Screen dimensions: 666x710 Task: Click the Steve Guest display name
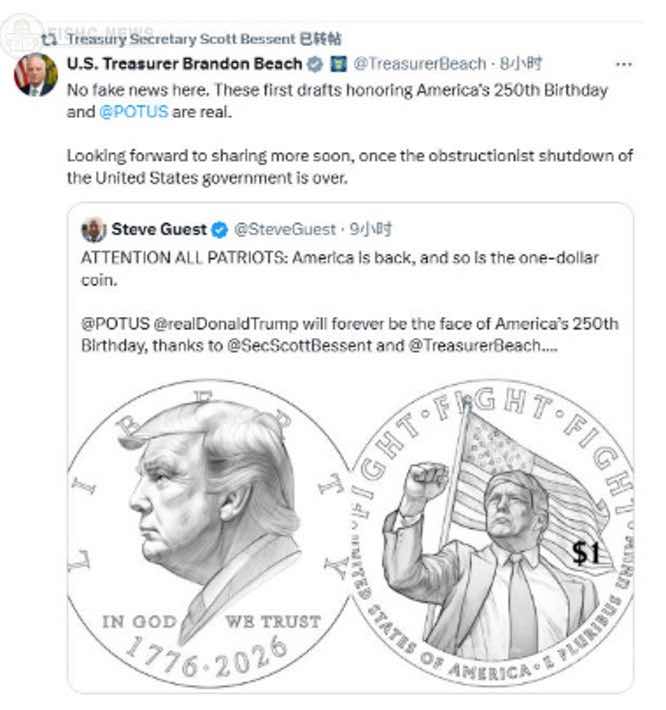pyautogui.click(x=159, y=230)
